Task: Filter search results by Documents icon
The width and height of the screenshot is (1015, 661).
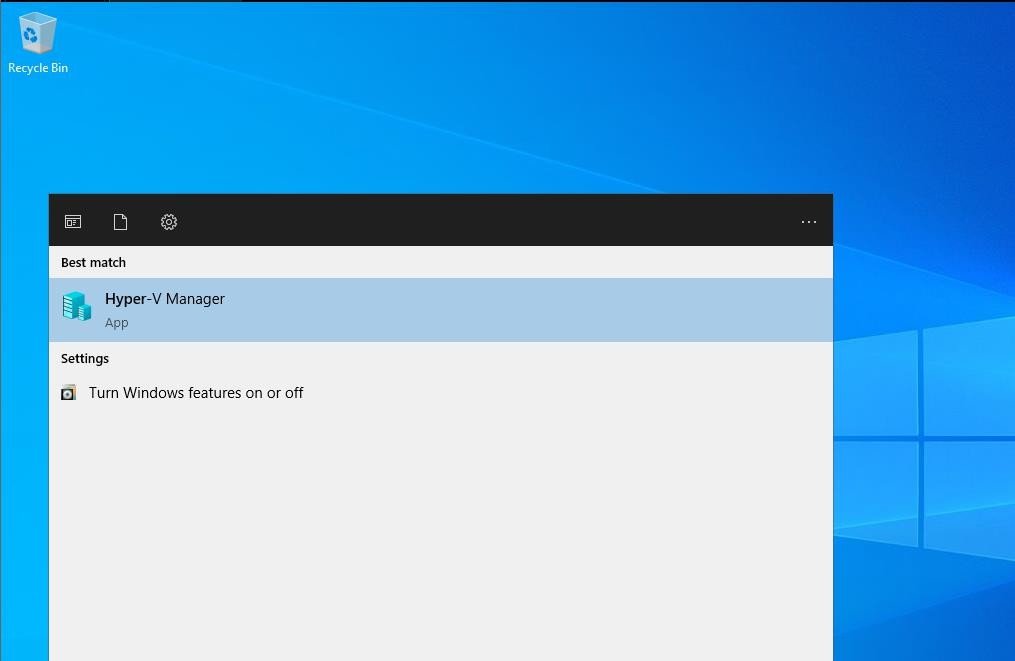Action: point(120,222)
